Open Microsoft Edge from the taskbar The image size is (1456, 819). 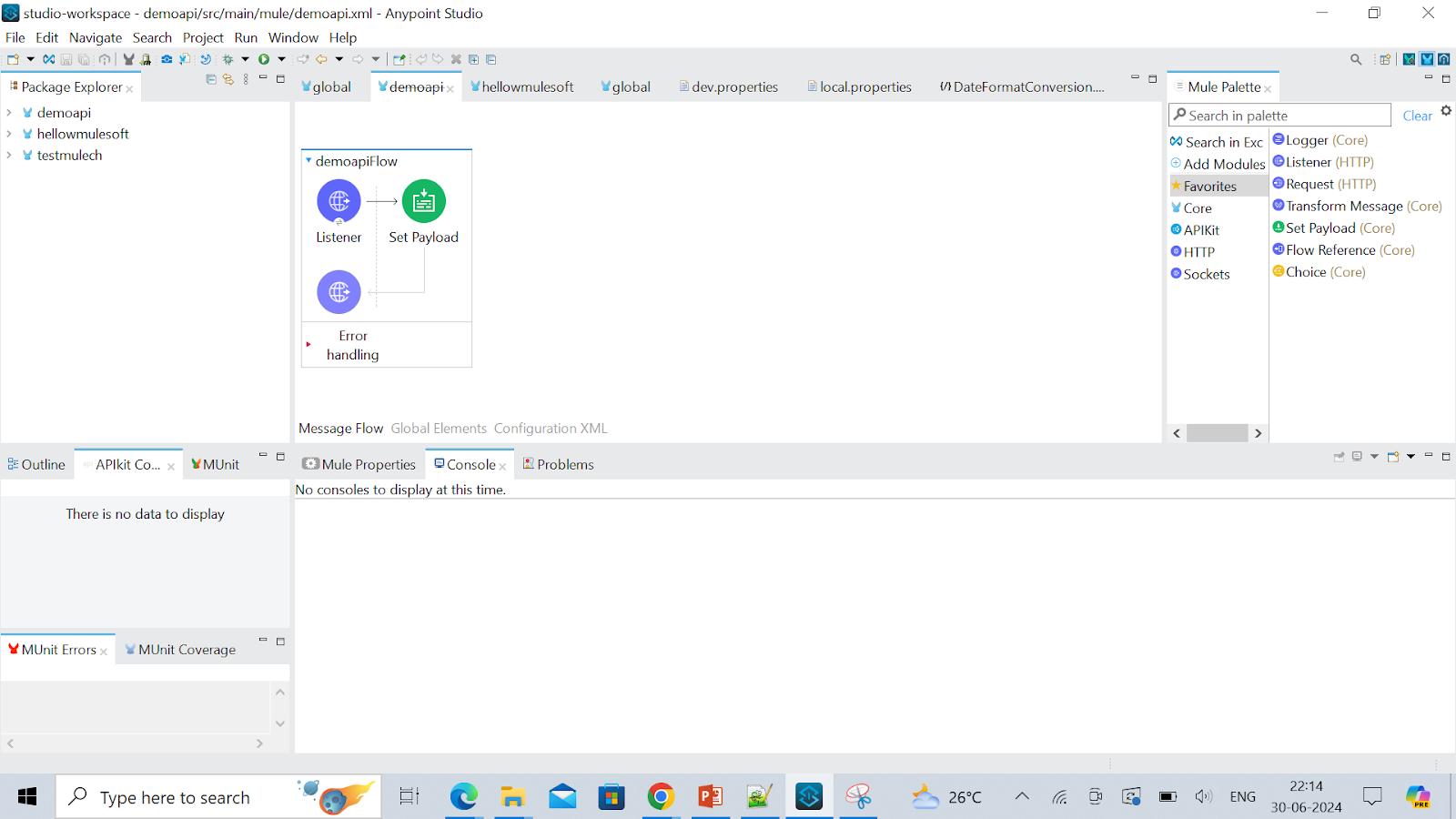[x=463, y=797]
